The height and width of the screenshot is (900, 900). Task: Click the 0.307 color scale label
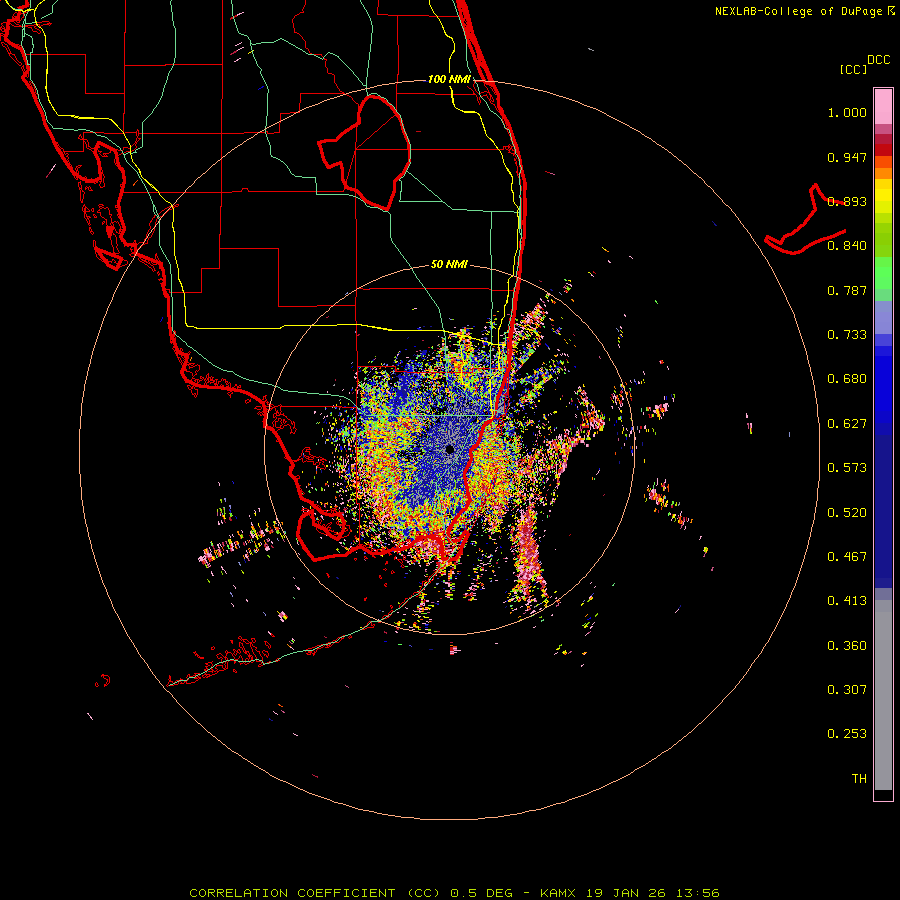(847, 690)
